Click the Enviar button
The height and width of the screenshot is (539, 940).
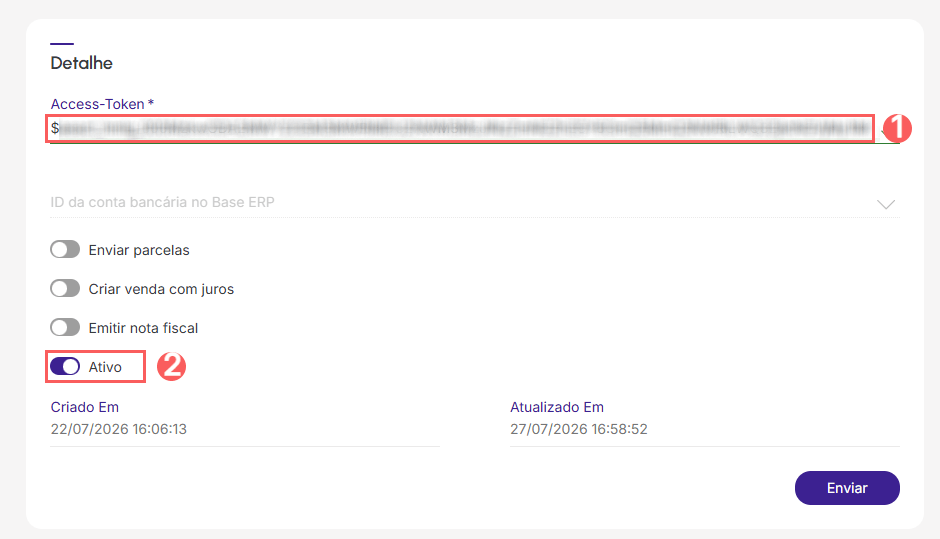coord(847,488)
